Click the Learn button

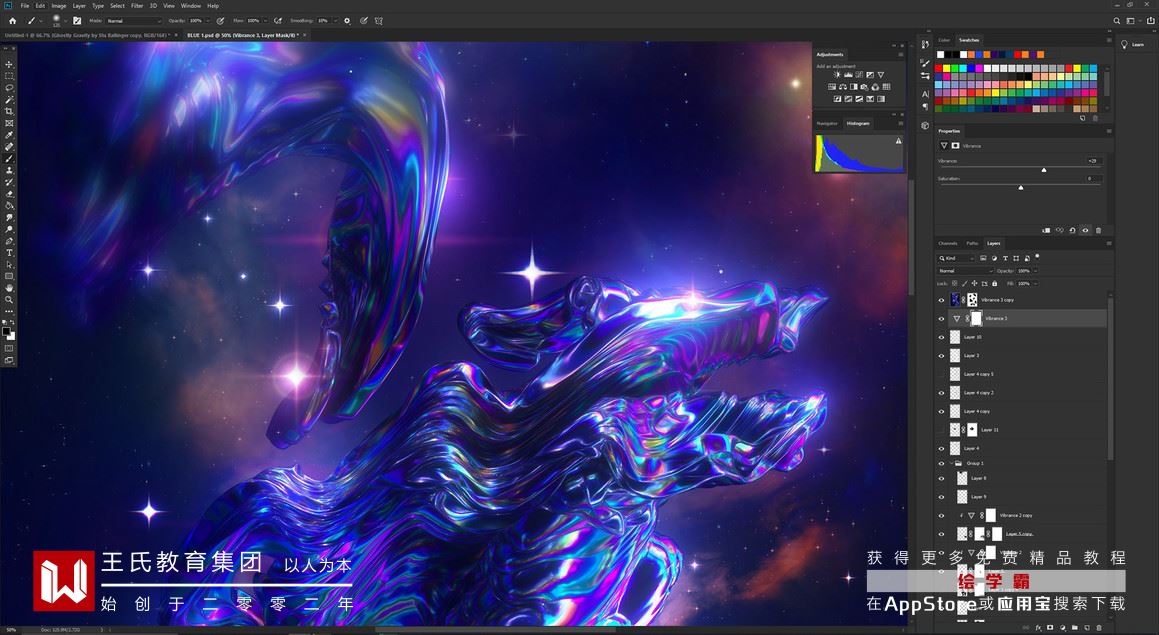1133,44
